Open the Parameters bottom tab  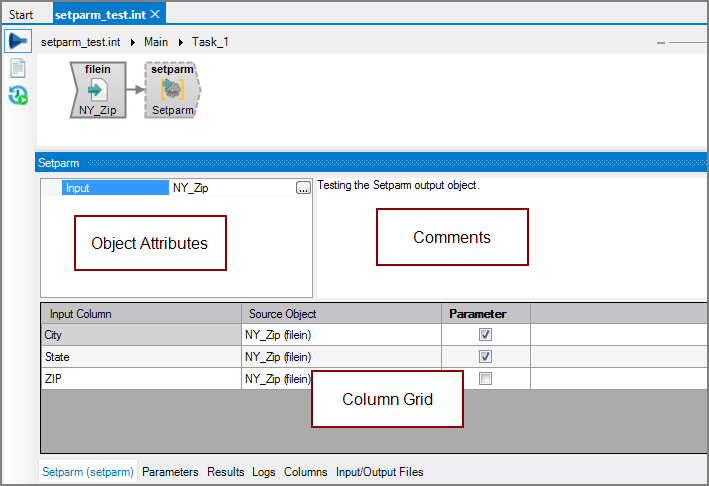pos(170,472)
